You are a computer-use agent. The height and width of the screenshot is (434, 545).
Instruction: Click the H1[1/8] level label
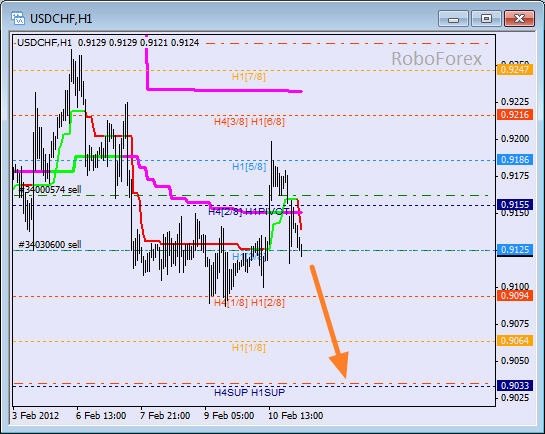[x=249, y=348]
